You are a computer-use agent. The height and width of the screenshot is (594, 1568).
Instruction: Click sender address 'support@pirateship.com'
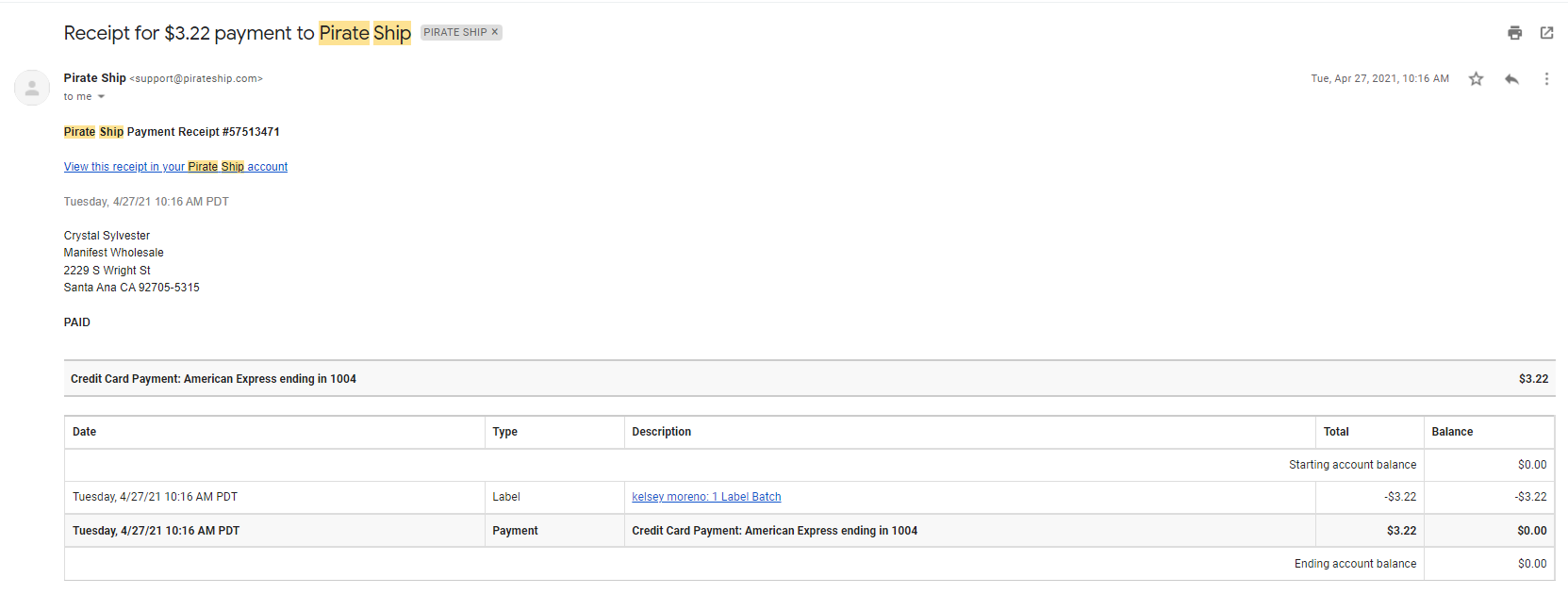[196, 79]
